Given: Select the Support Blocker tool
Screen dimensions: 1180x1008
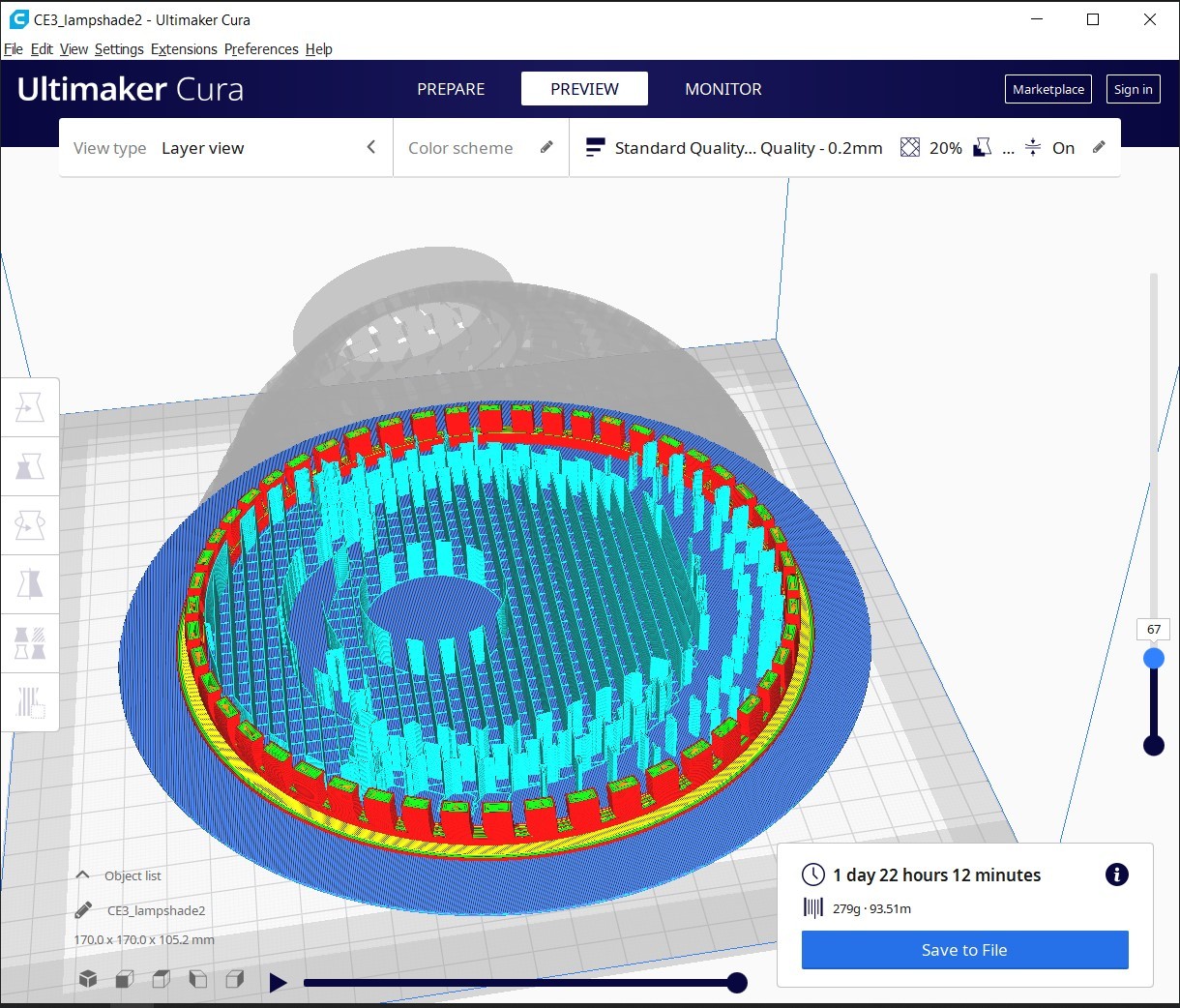Looking at the screenshot, I should click(x=30, y=702).
